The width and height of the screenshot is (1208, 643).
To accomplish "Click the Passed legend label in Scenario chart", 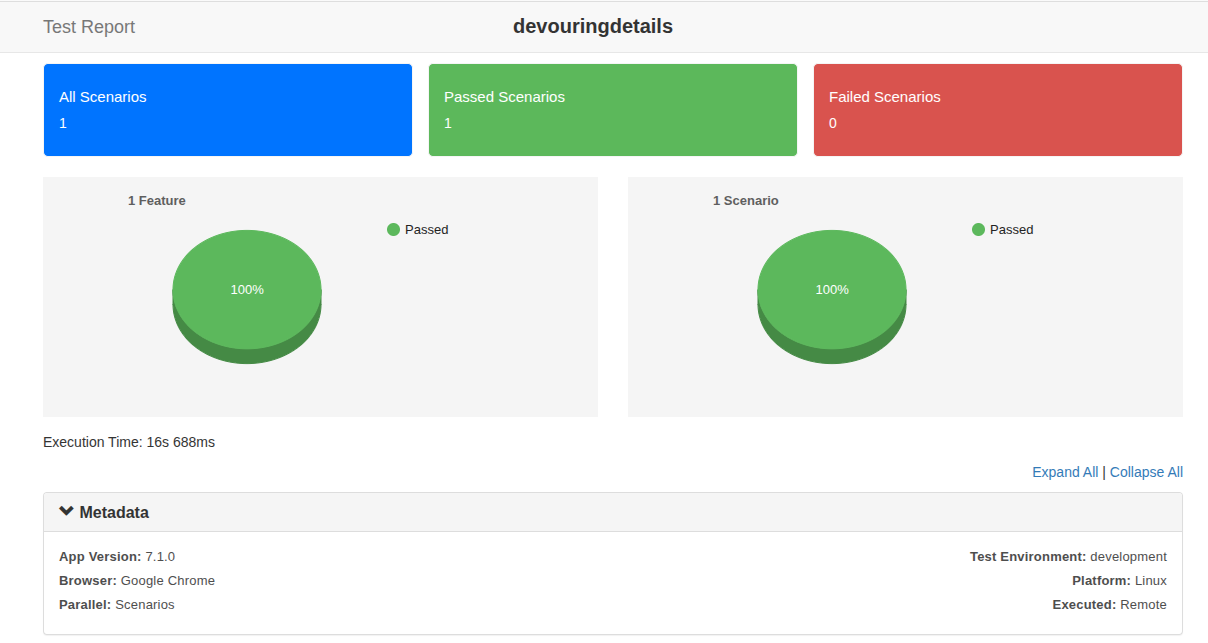I will tap(1012, 229).
